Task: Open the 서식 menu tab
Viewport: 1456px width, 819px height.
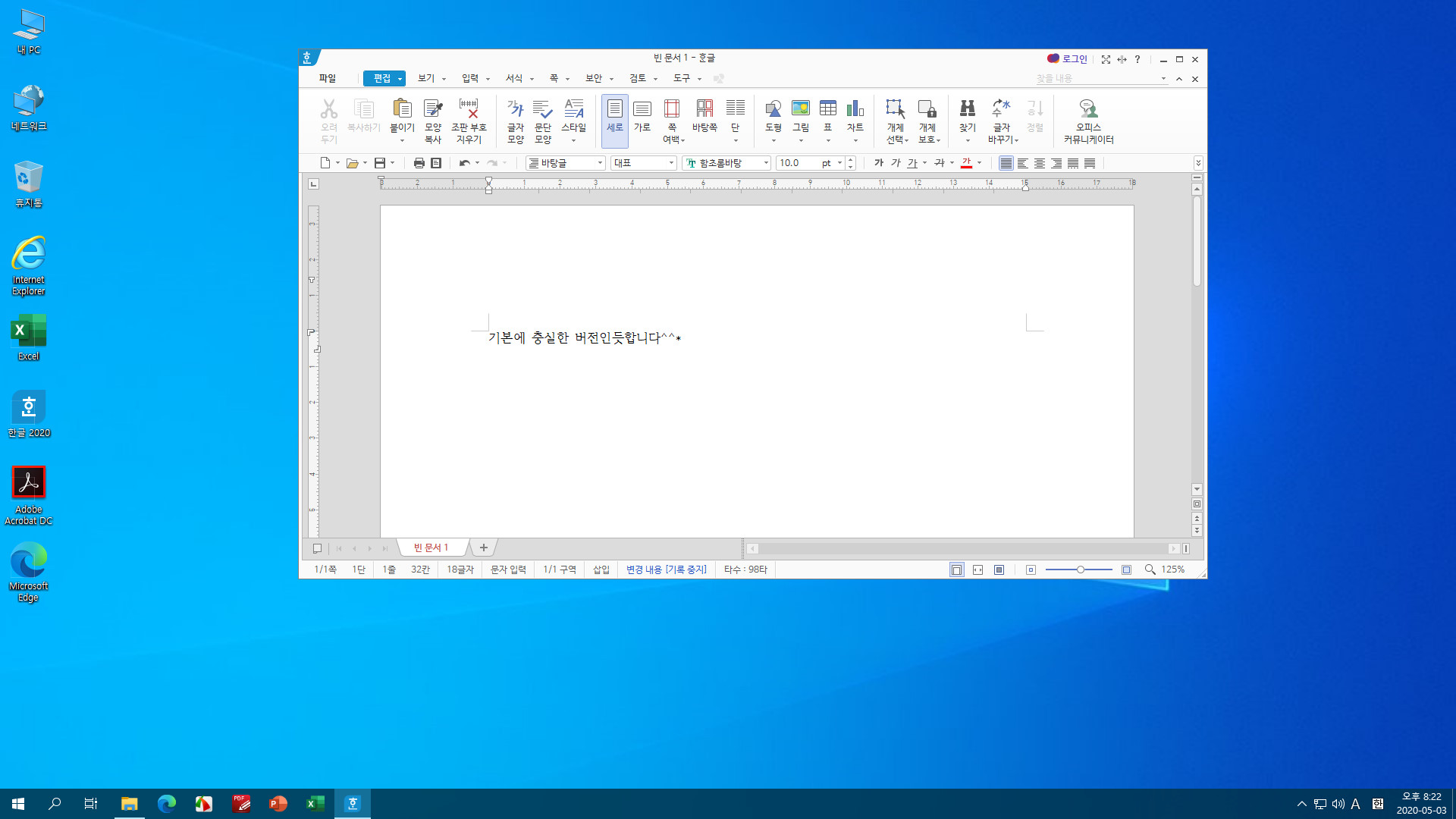Action: point(514,78)
